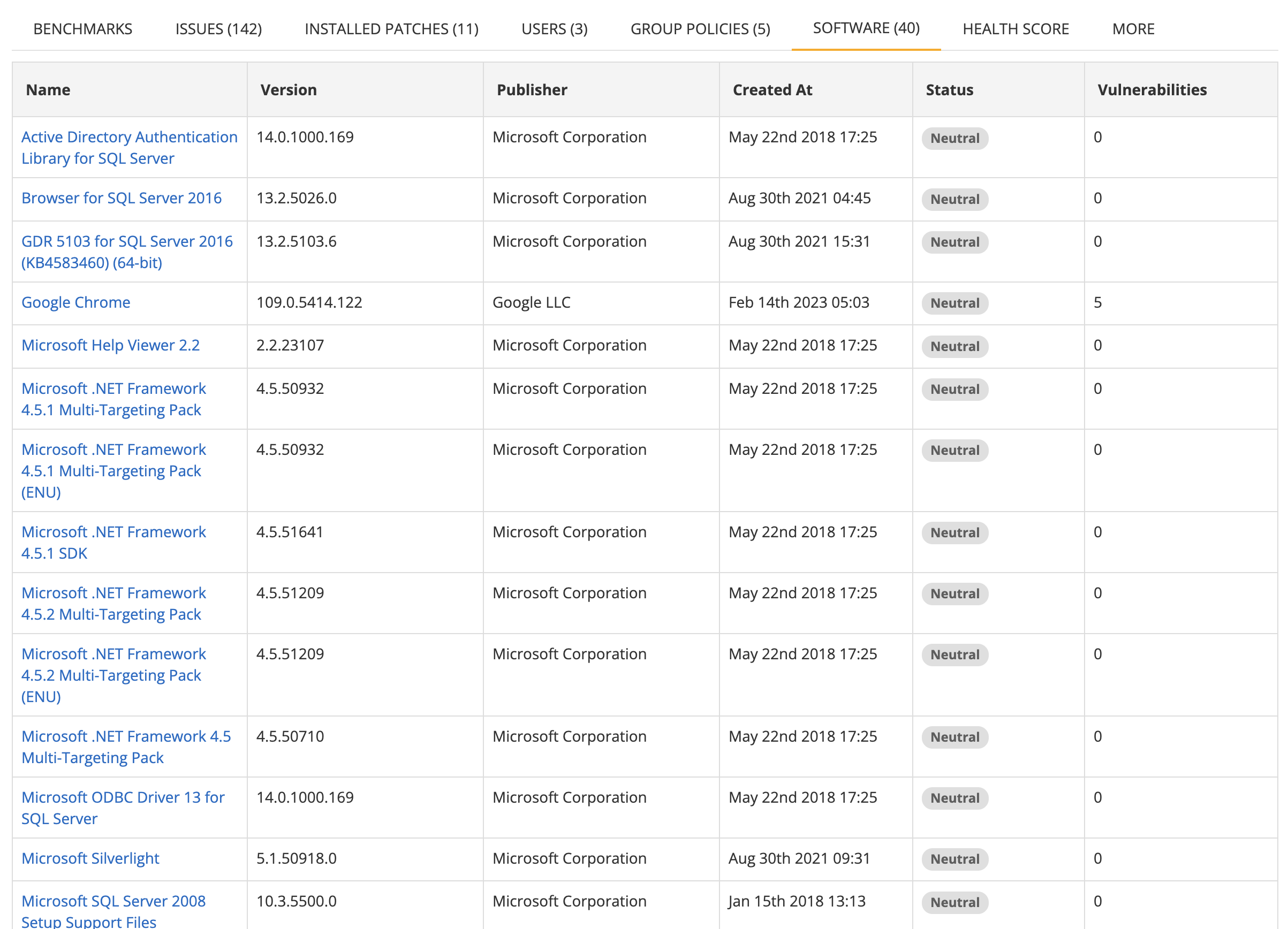This screenshot has width=1288, height=929.
Task: Open the Microsoft Silverlight link
Action: [x=90, y=858]
